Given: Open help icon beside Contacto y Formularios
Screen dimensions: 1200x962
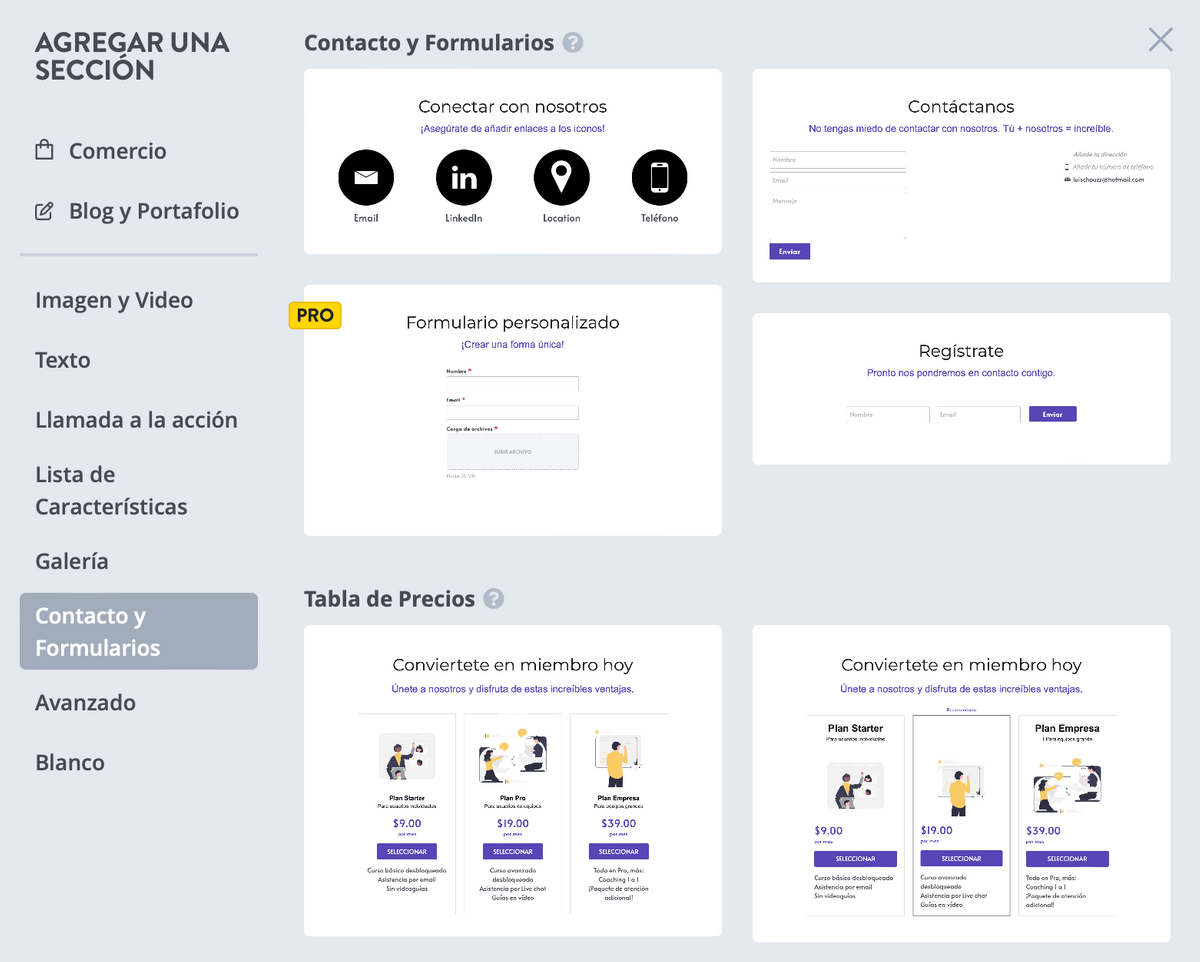Looking at the screenshot, I should [573, 43].
